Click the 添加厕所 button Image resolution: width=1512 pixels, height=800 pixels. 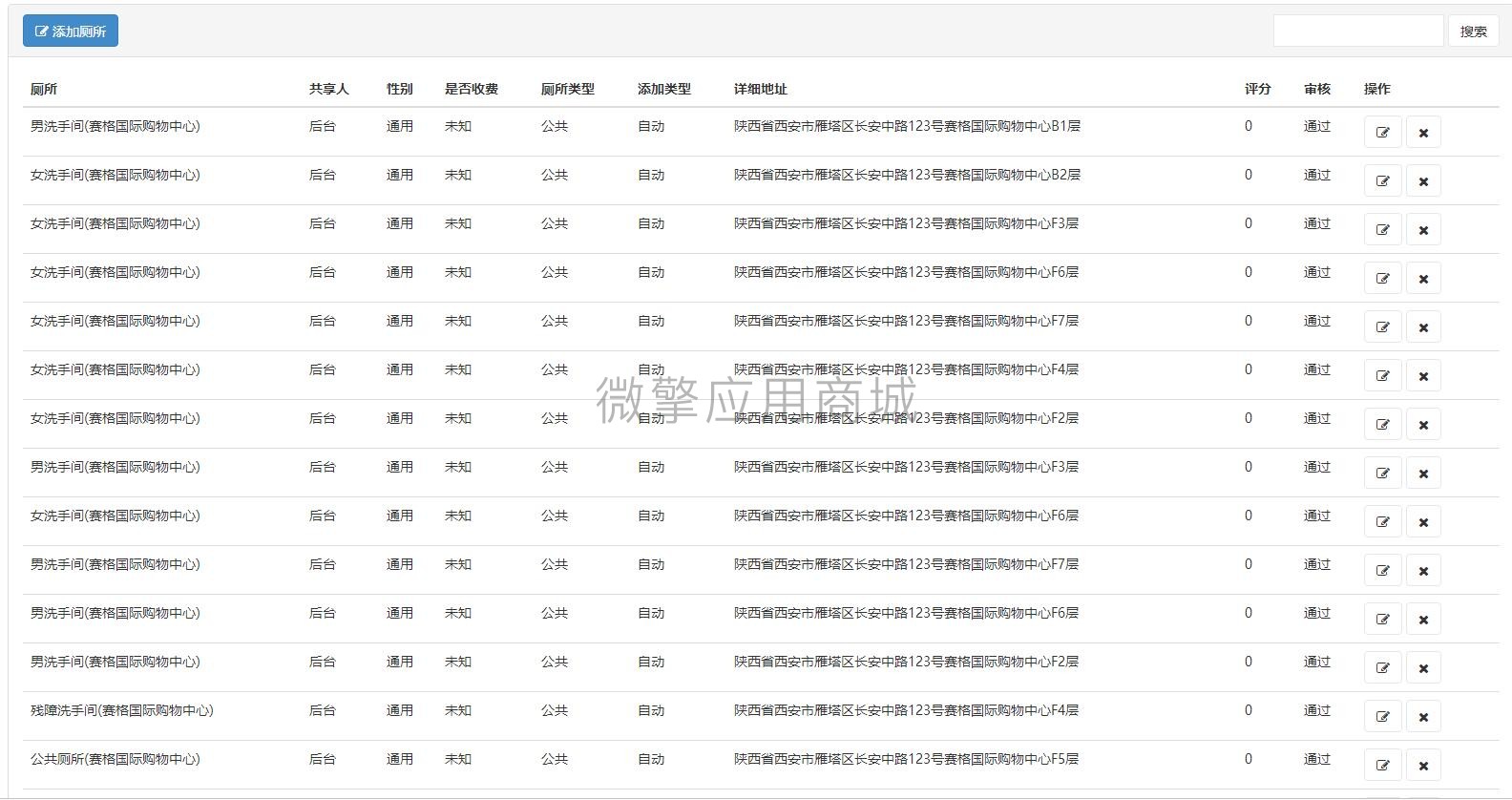[71, 31]
